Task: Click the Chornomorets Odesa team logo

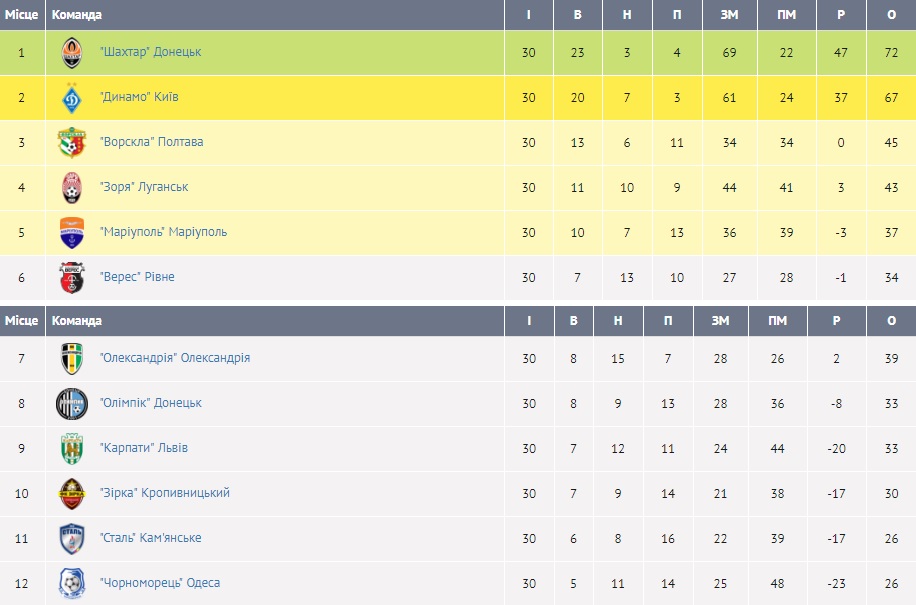Action: [x=72, y=583]
